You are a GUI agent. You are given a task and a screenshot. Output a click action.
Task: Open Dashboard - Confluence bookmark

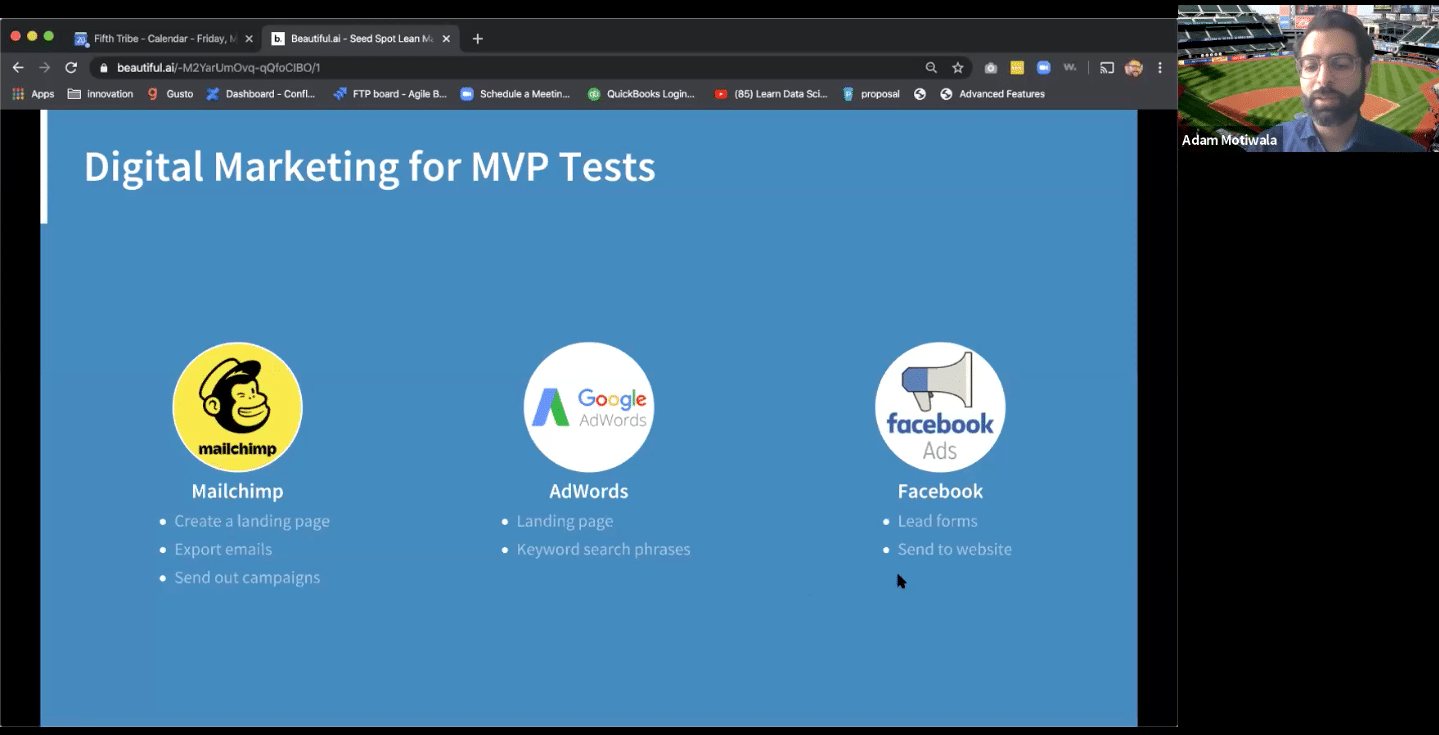point(261,94)
